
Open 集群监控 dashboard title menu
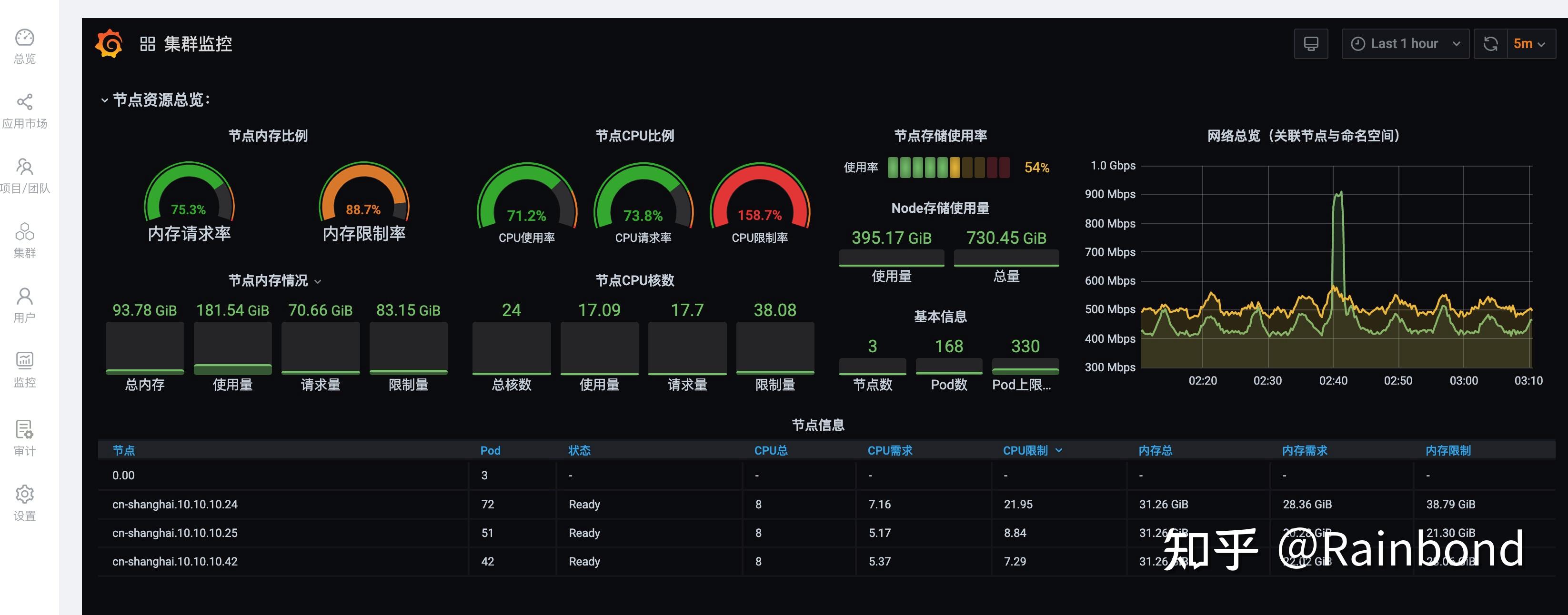tap(197, 44)
